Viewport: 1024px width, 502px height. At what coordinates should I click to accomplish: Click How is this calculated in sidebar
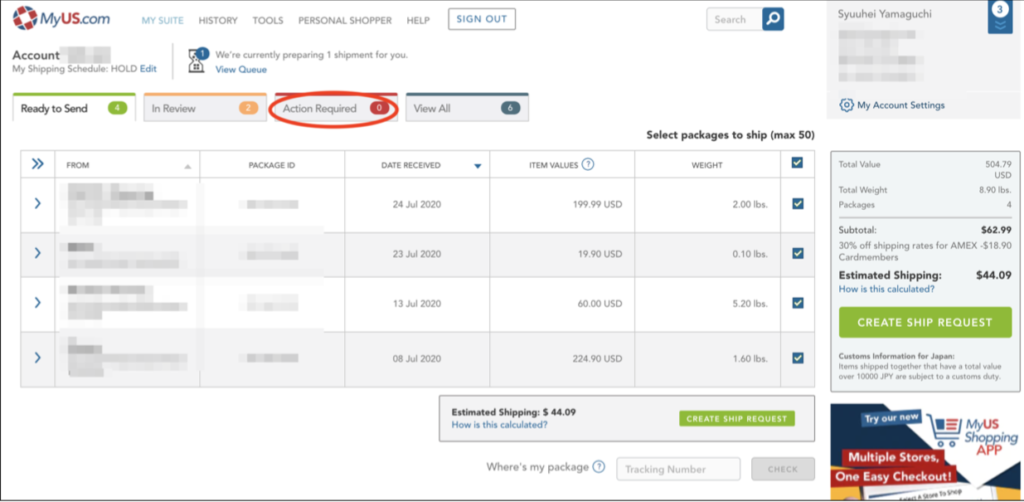point(886,289)
